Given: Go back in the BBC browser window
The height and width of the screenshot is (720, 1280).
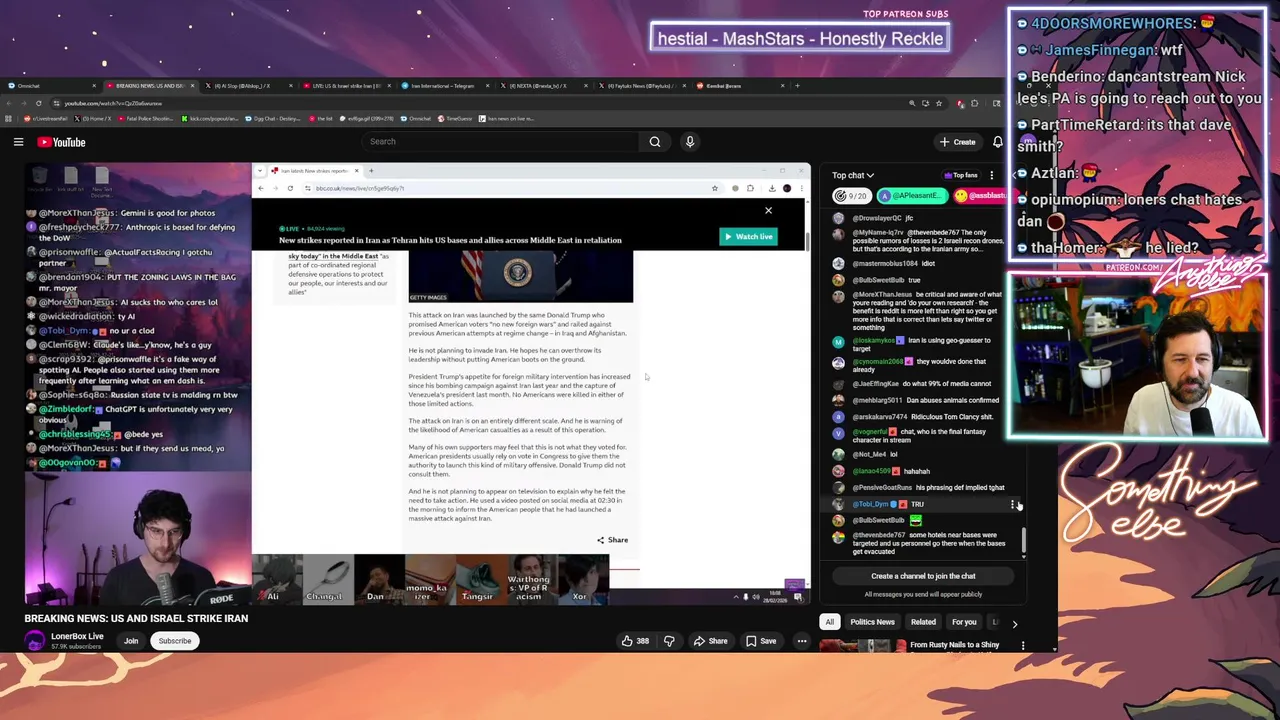Looking at the screenshot, I should (x=261, y=188).
